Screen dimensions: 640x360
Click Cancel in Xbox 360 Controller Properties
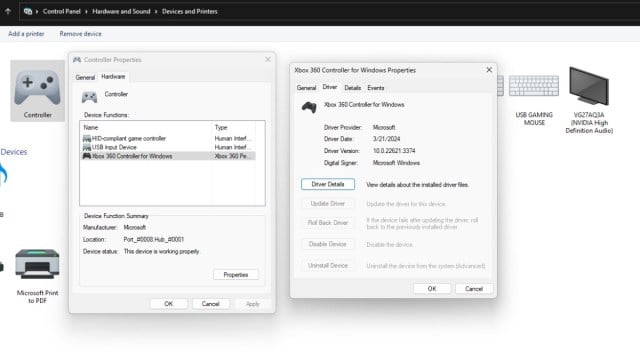[474, 289]
